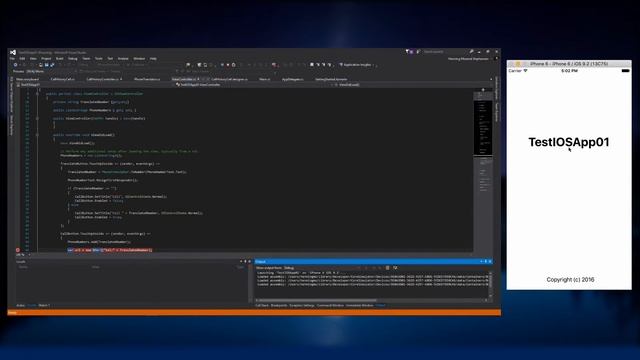Click the highlighted breakpoint code line
Viewport: 640px width, 360px height.
click(x=110, y=250)
